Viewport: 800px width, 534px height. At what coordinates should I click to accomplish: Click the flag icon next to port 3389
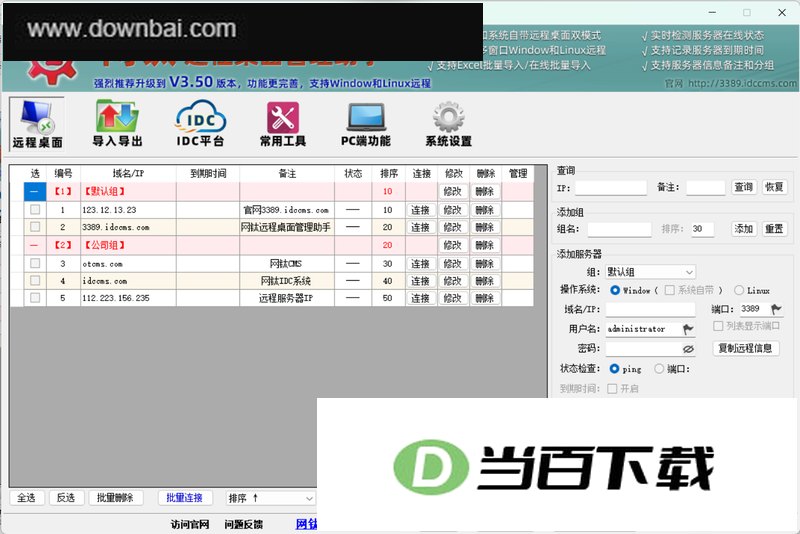tap(776, 309)
